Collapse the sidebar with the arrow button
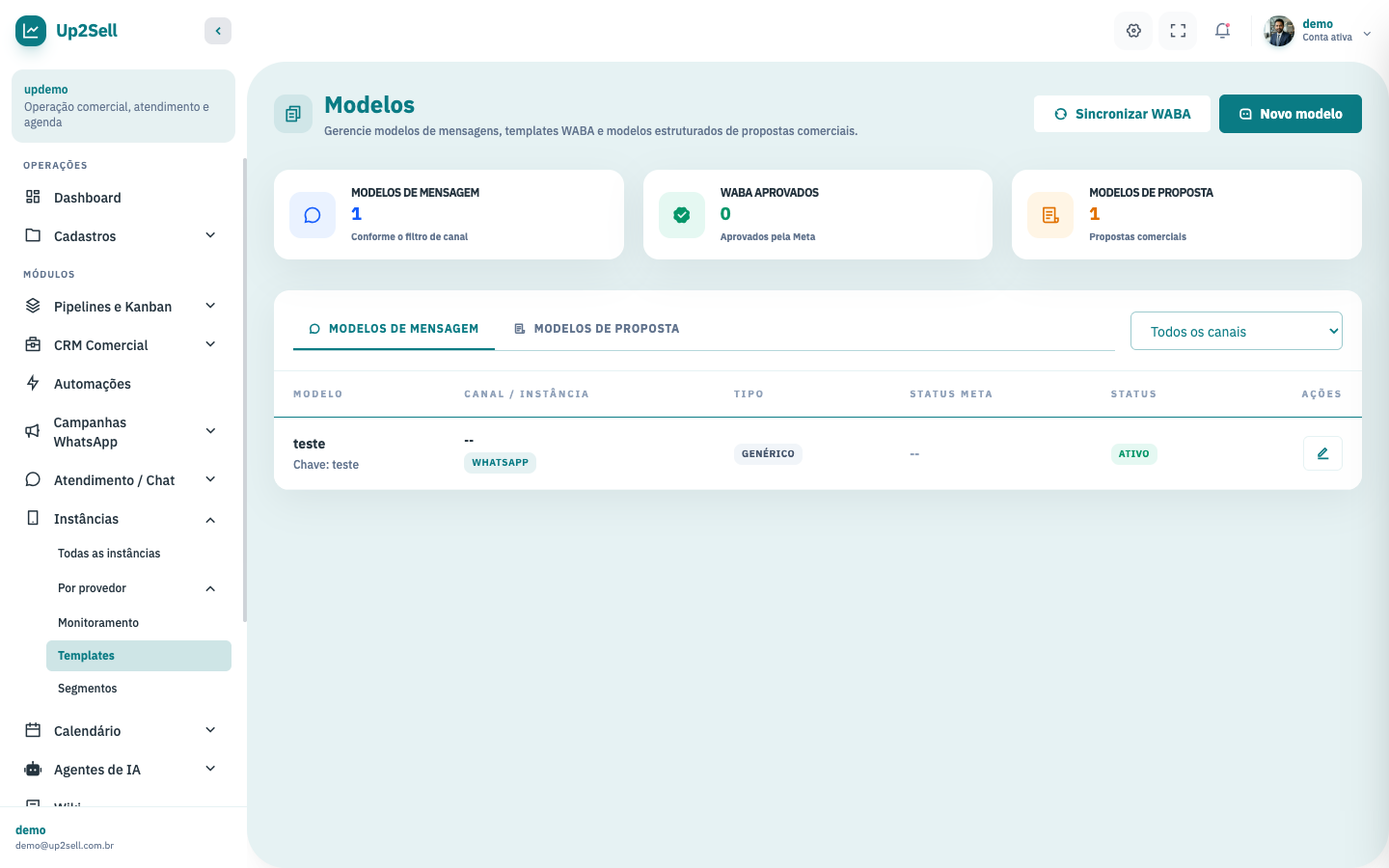Viewport: 1389px width, 868px height. click(x=218, y=31)
